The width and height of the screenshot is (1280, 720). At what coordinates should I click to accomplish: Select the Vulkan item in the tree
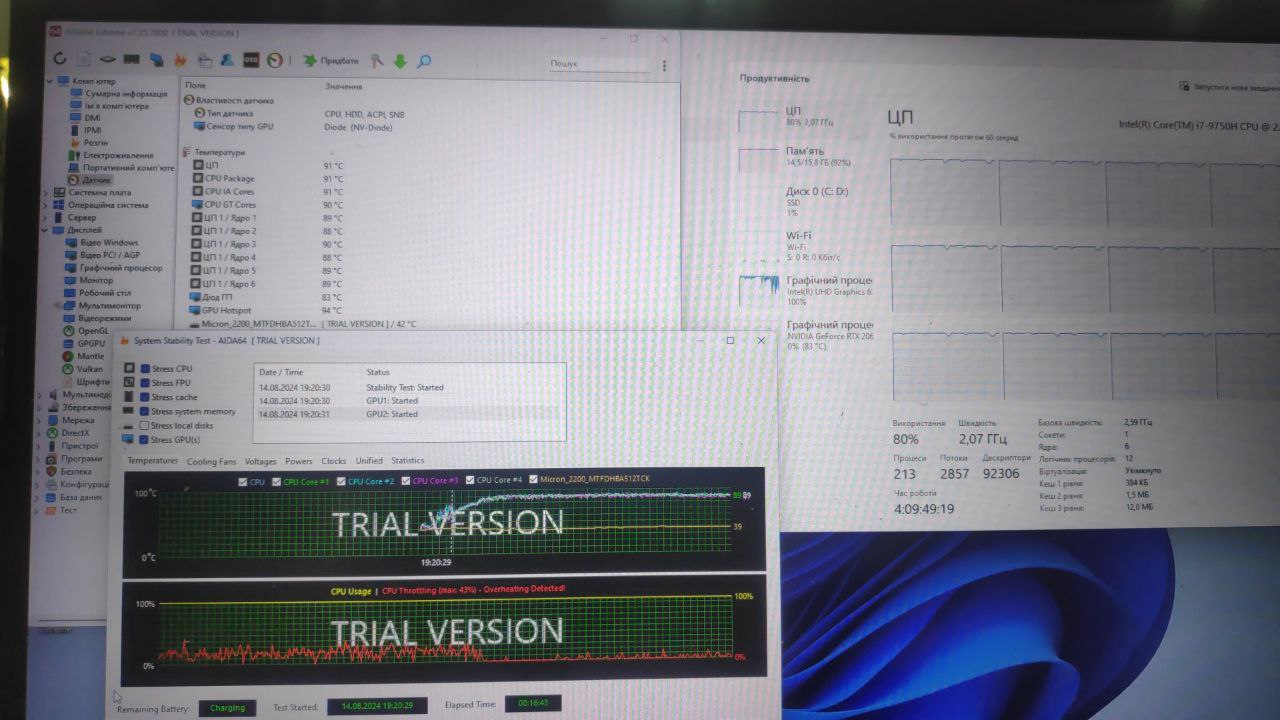(88, 369)
